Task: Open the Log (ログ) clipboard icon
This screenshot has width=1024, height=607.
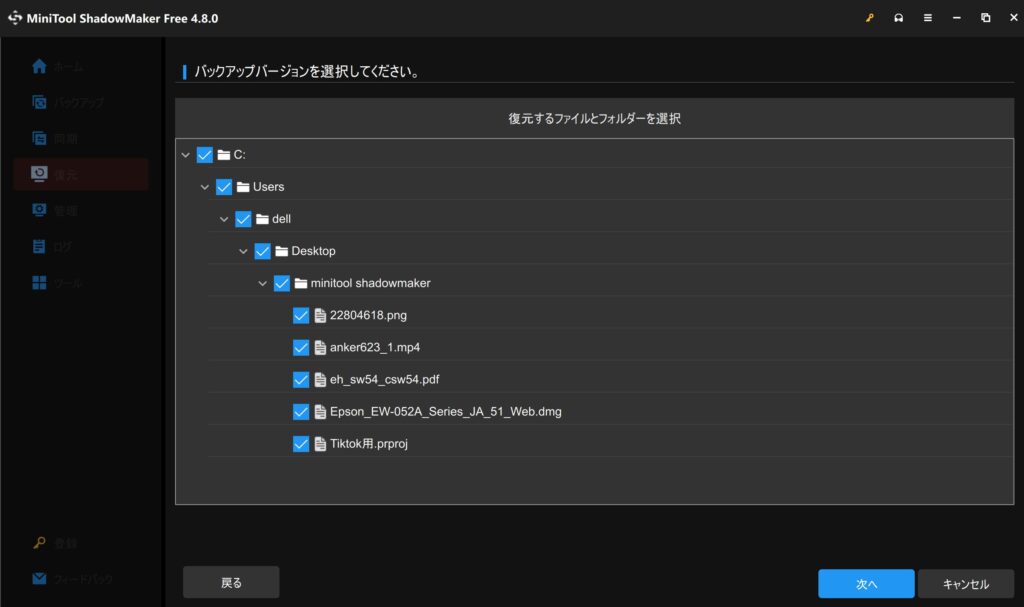Action: 39,246
